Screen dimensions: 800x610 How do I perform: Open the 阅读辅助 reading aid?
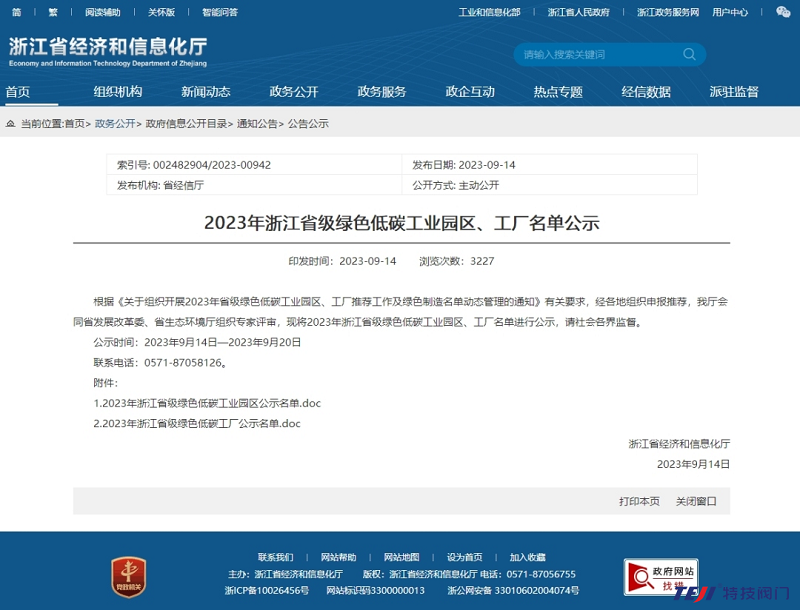[x=102, y=12]
